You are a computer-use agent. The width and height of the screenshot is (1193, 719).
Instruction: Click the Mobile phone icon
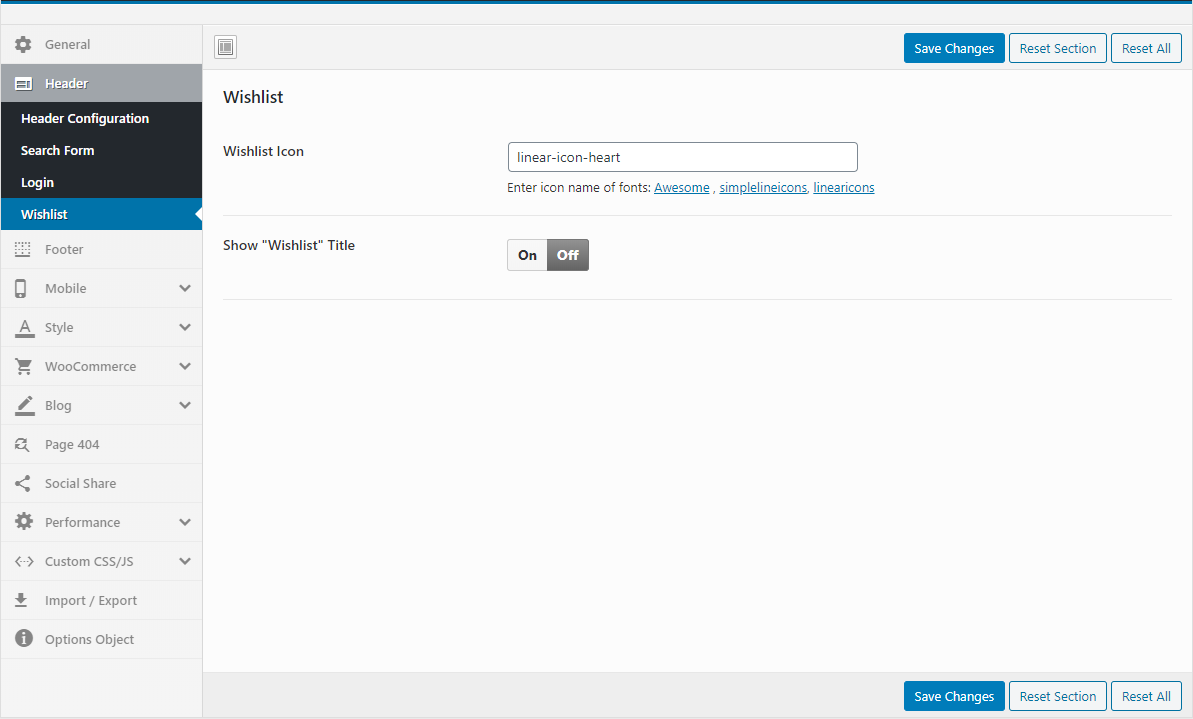[x=21, y=288]
